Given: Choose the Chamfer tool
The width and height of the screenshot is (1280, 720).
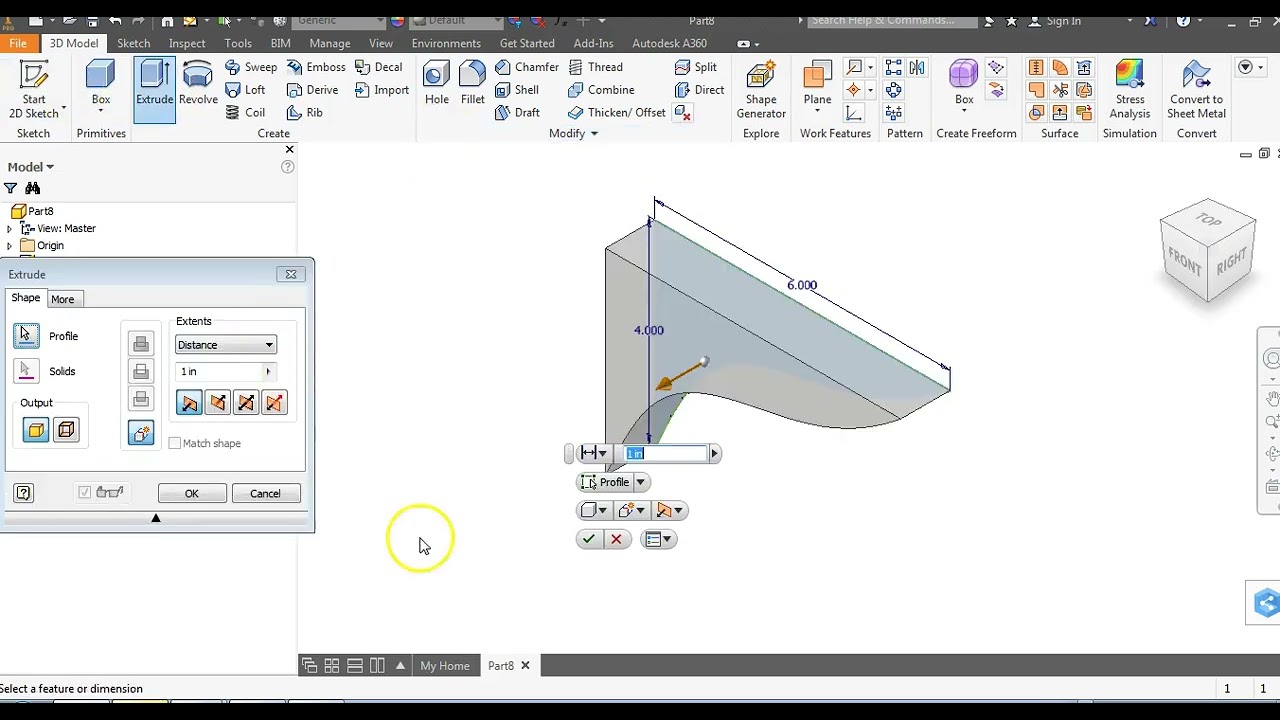Looking at the screenshot, I should (527, 67).
